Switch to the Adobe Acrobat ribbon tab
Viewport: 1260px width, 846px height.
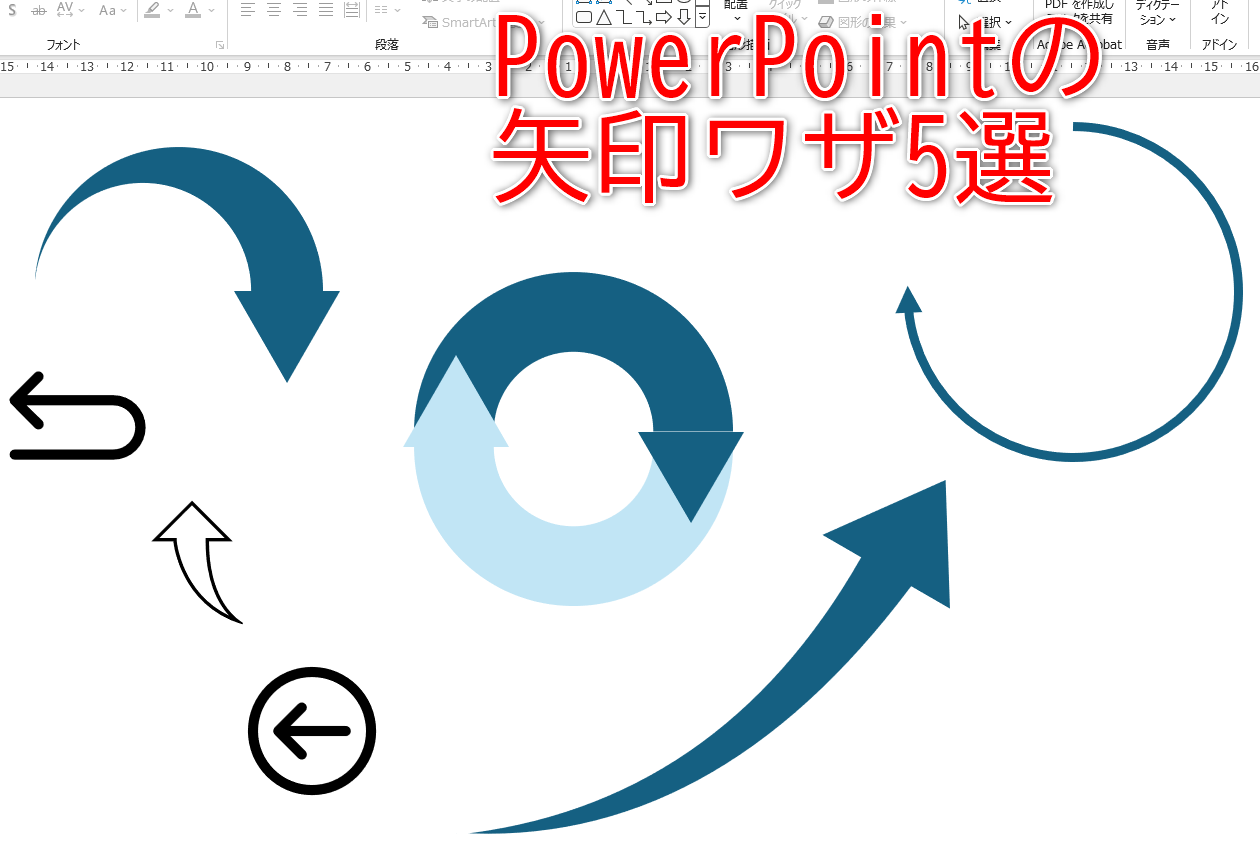1082,44
